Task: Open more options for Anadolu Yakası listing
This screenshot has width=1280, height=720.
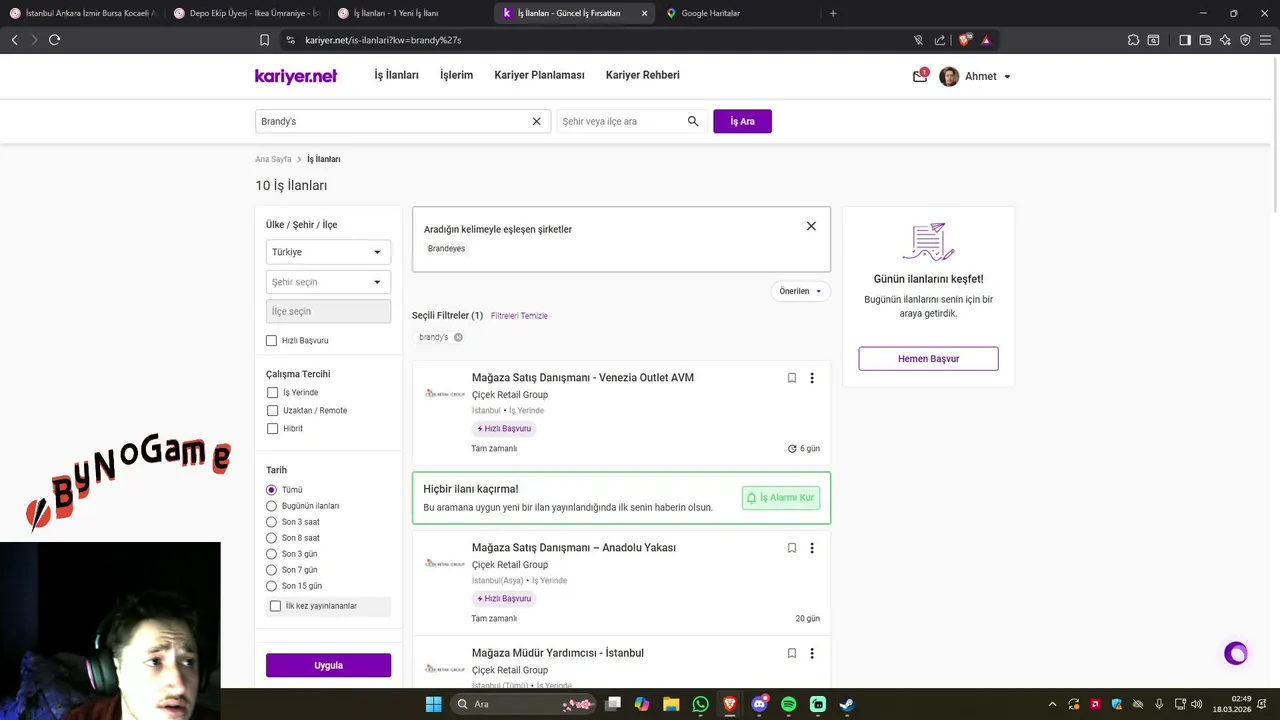Action: tap(812, 548)
